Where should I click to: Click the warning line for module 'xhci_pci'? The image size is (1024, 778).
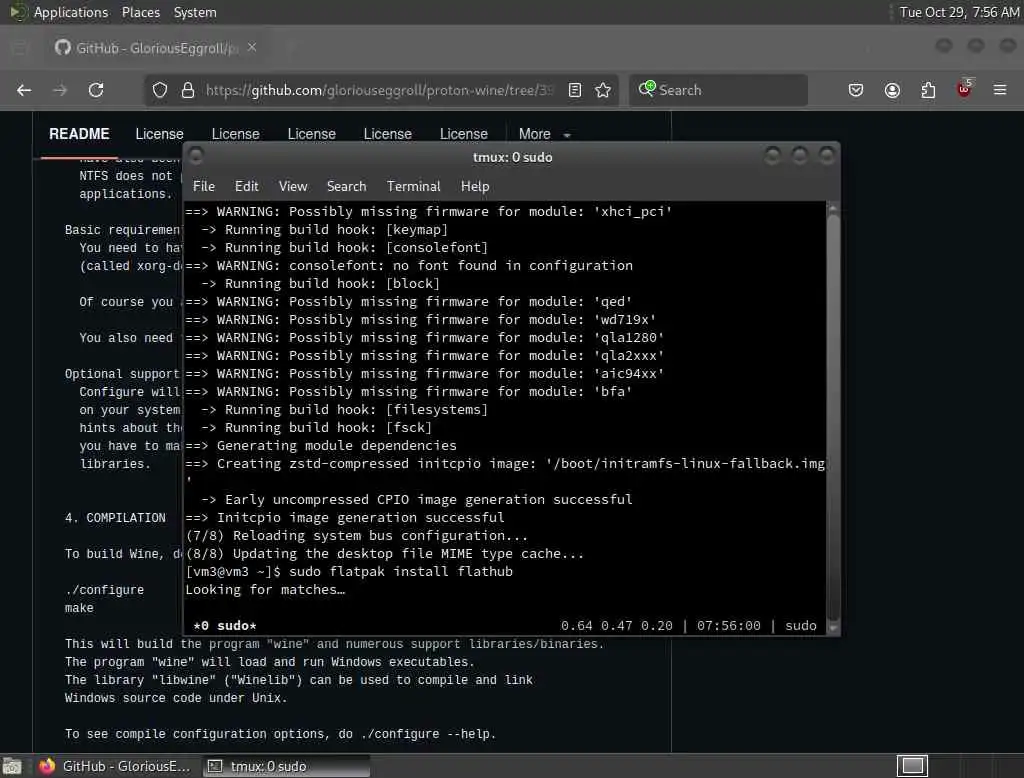[x=428, y=212]
